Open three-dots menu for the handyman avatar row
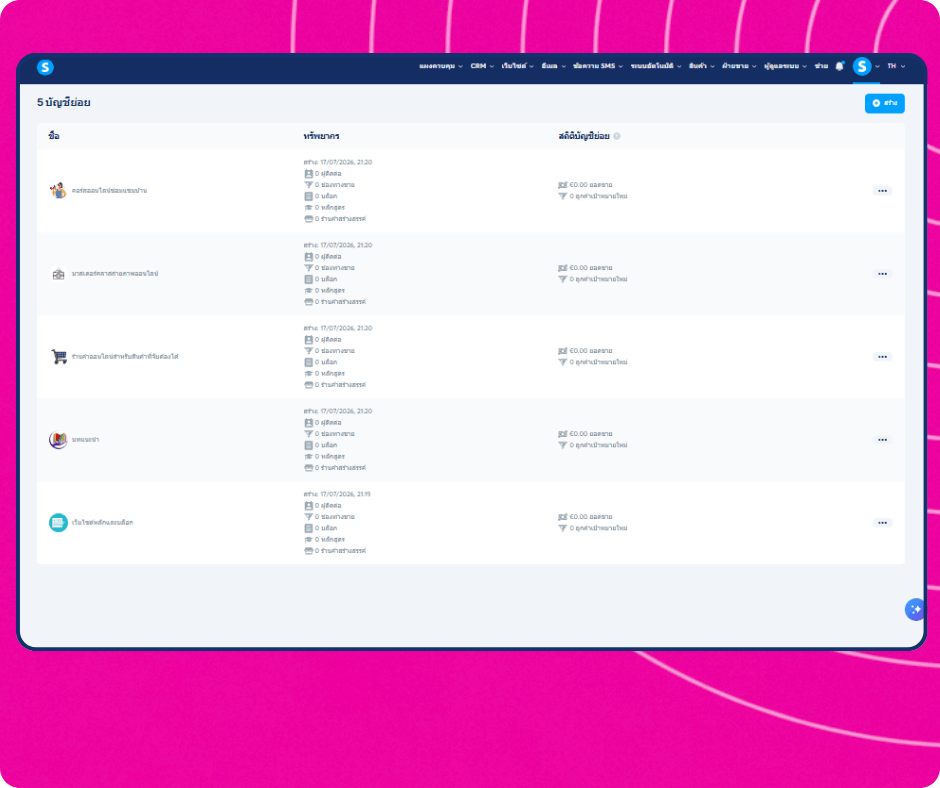Screen dimensions: 940x788 pos(882,191)
